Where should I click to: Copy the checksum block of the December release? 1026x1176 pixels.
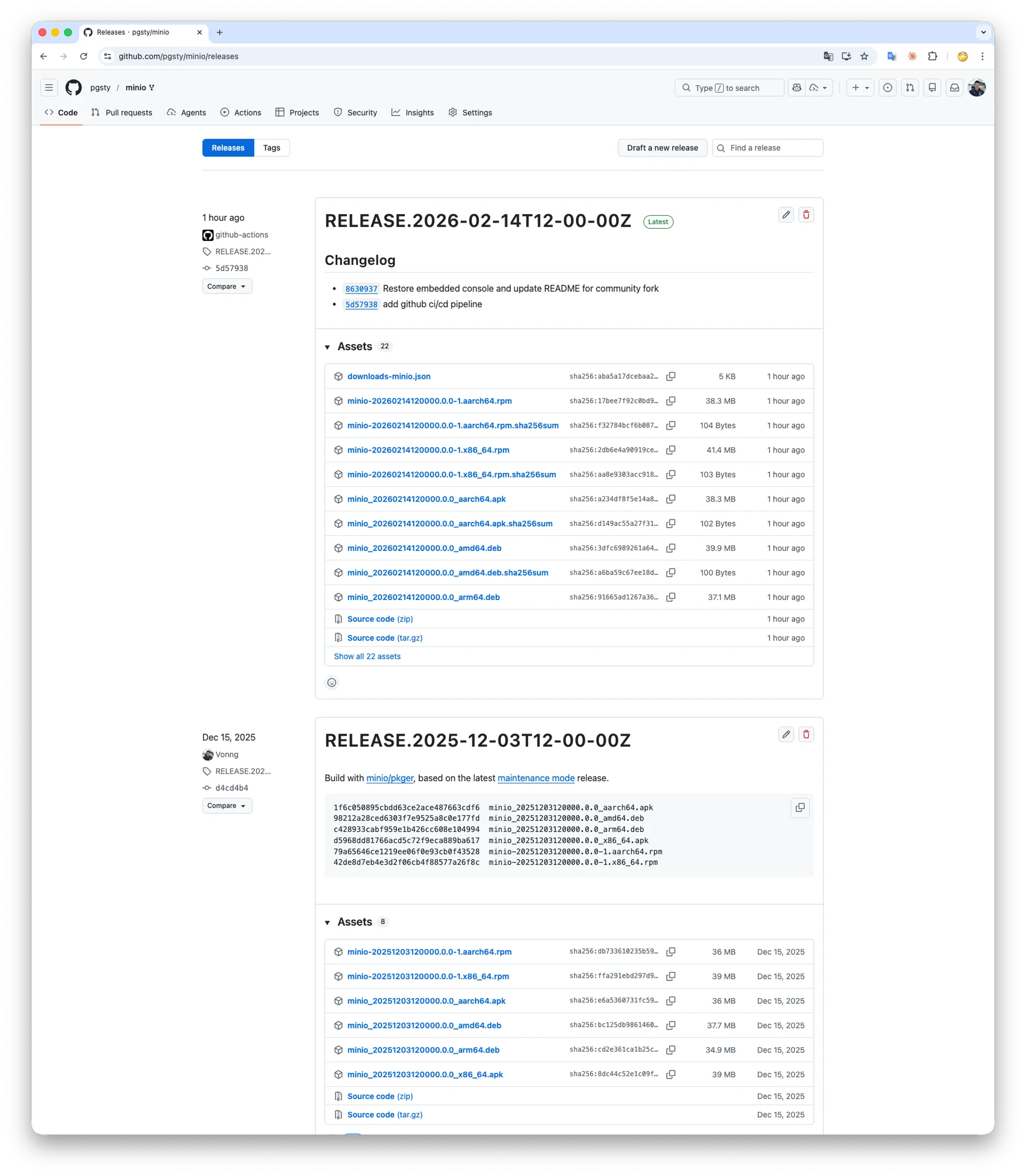[800, 808]
